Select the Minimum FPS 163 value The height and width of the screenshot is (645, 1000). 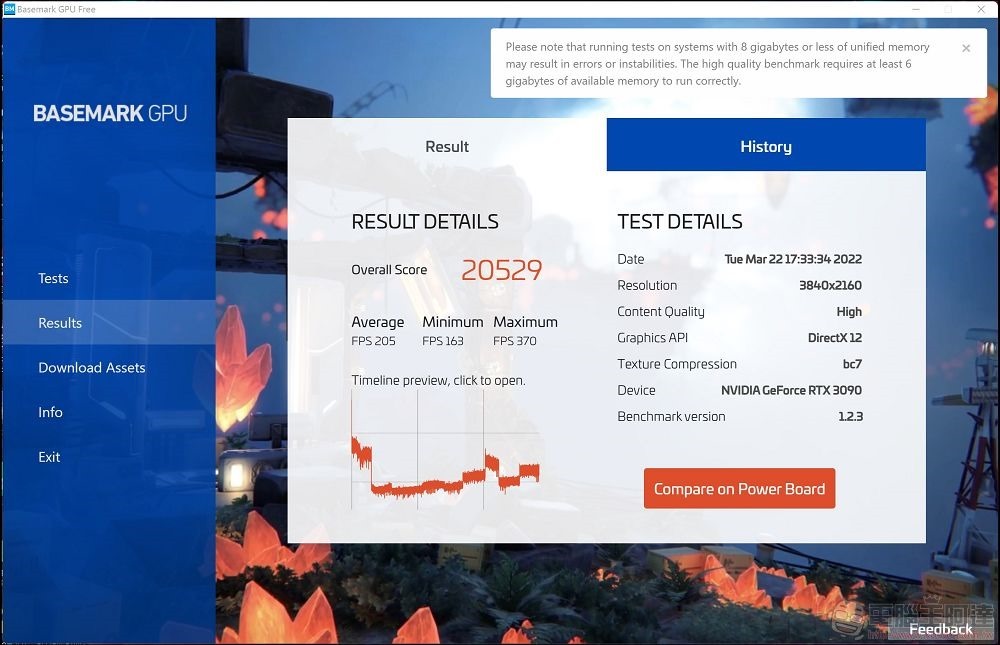pyautogui.click(x=443, y=341)
